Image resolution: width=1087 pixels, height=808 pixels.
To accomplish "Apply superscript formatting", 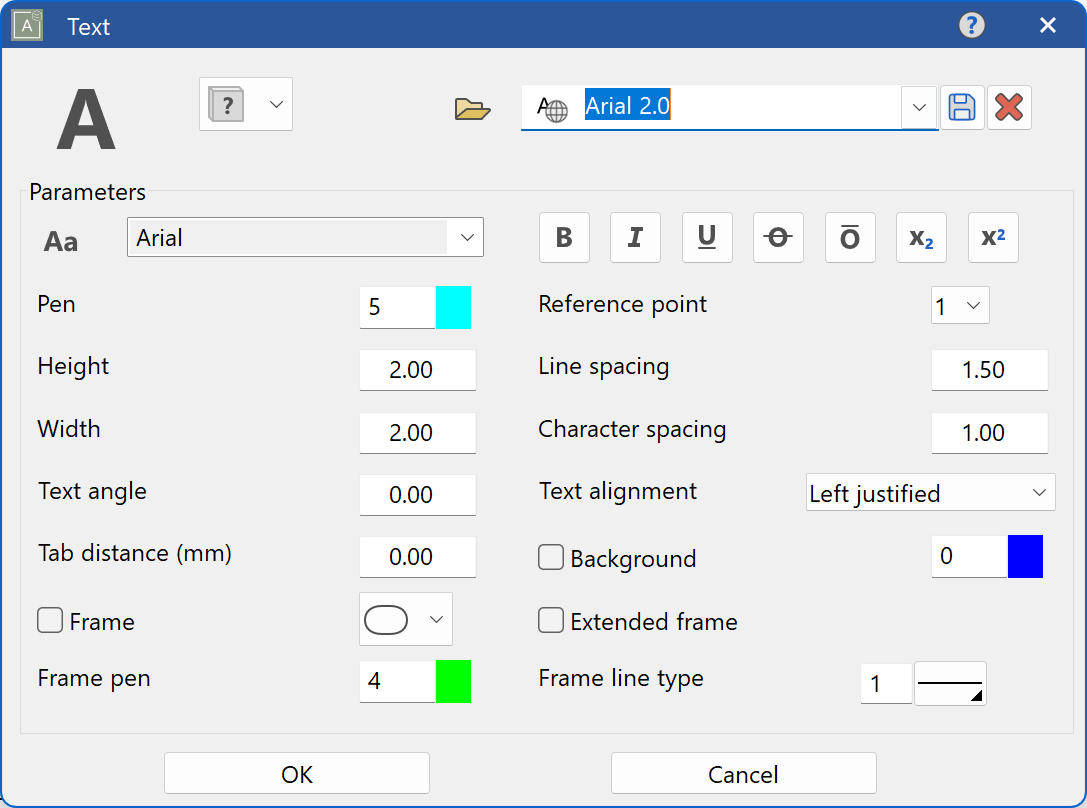I will point(993,237).
